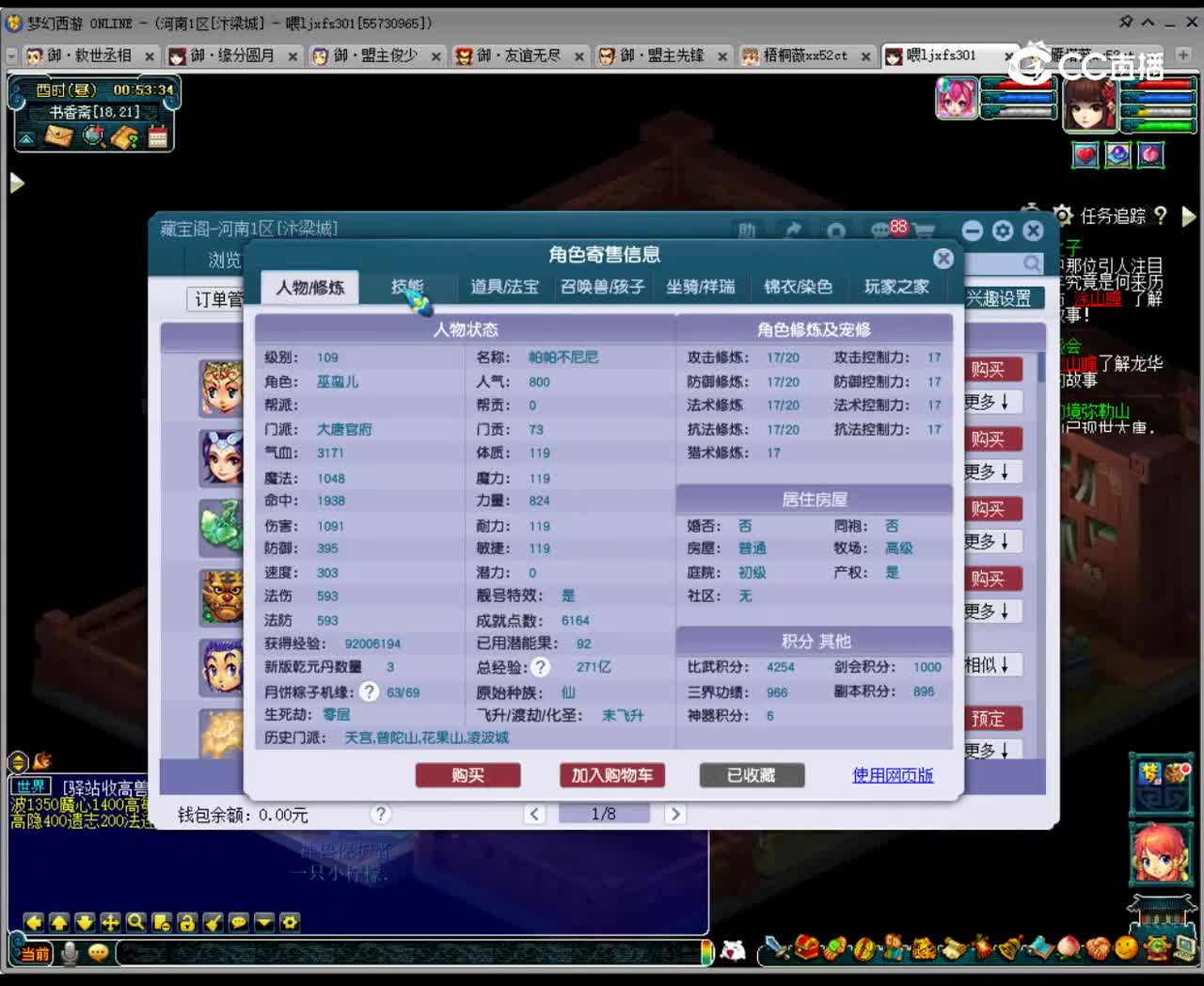Click the triangle expander at left screen edge
The height and width of the screenshot is (986, 1204).
(x=16, y=183)
